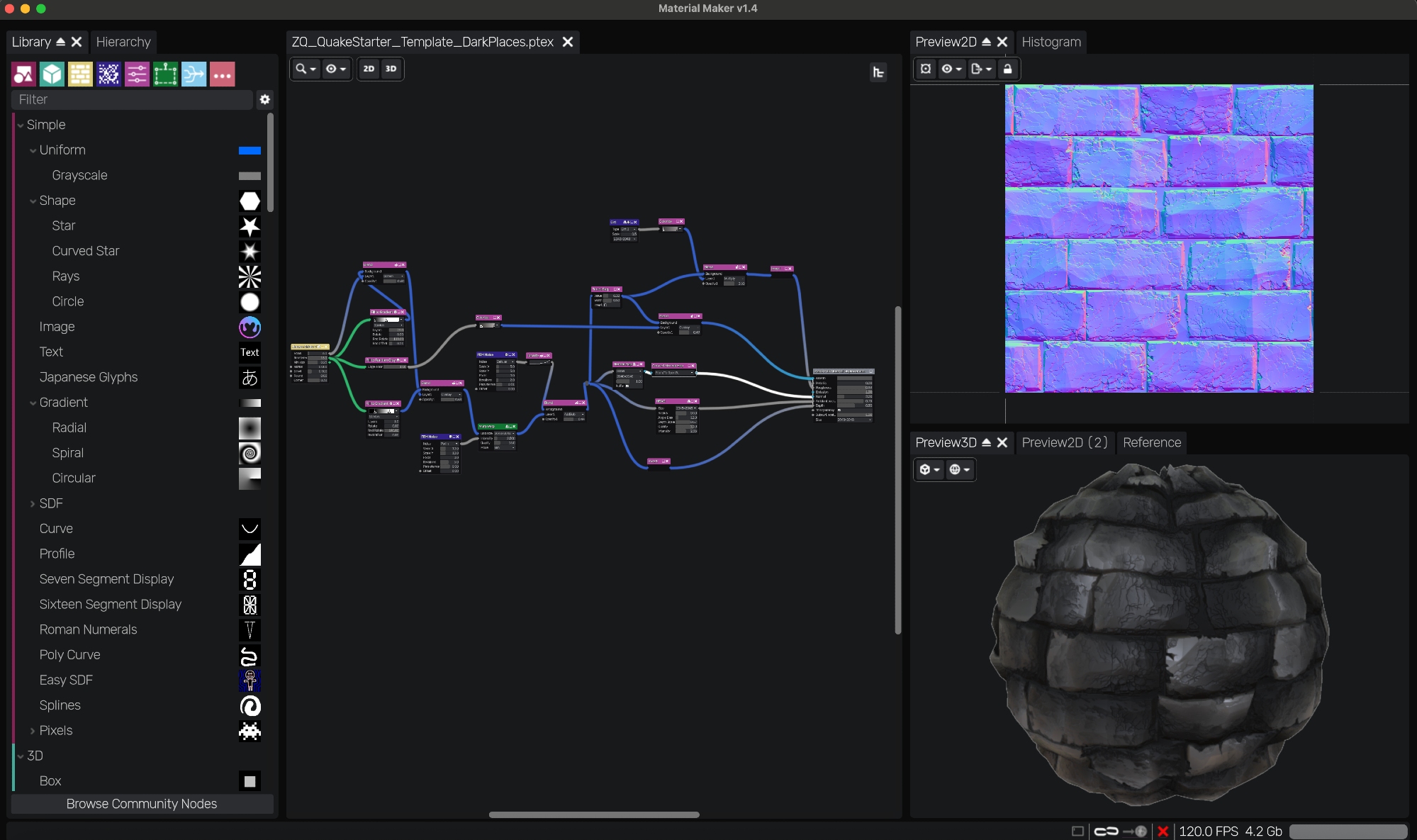Select the brick pattern library category icon
The width and height of the screenshot is (1417, 840).
click(80, 74)
